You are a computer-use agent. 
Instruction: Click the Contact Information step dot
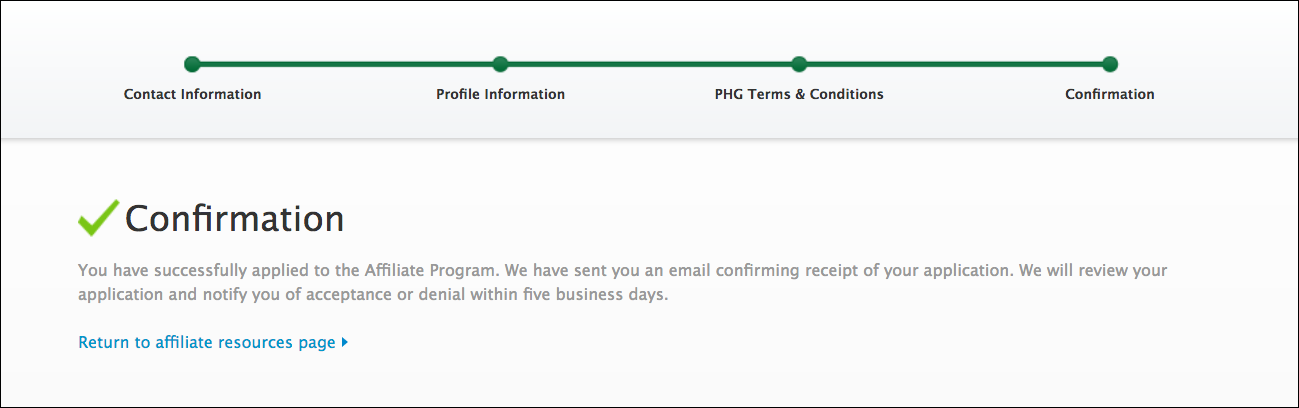point(192,64)
